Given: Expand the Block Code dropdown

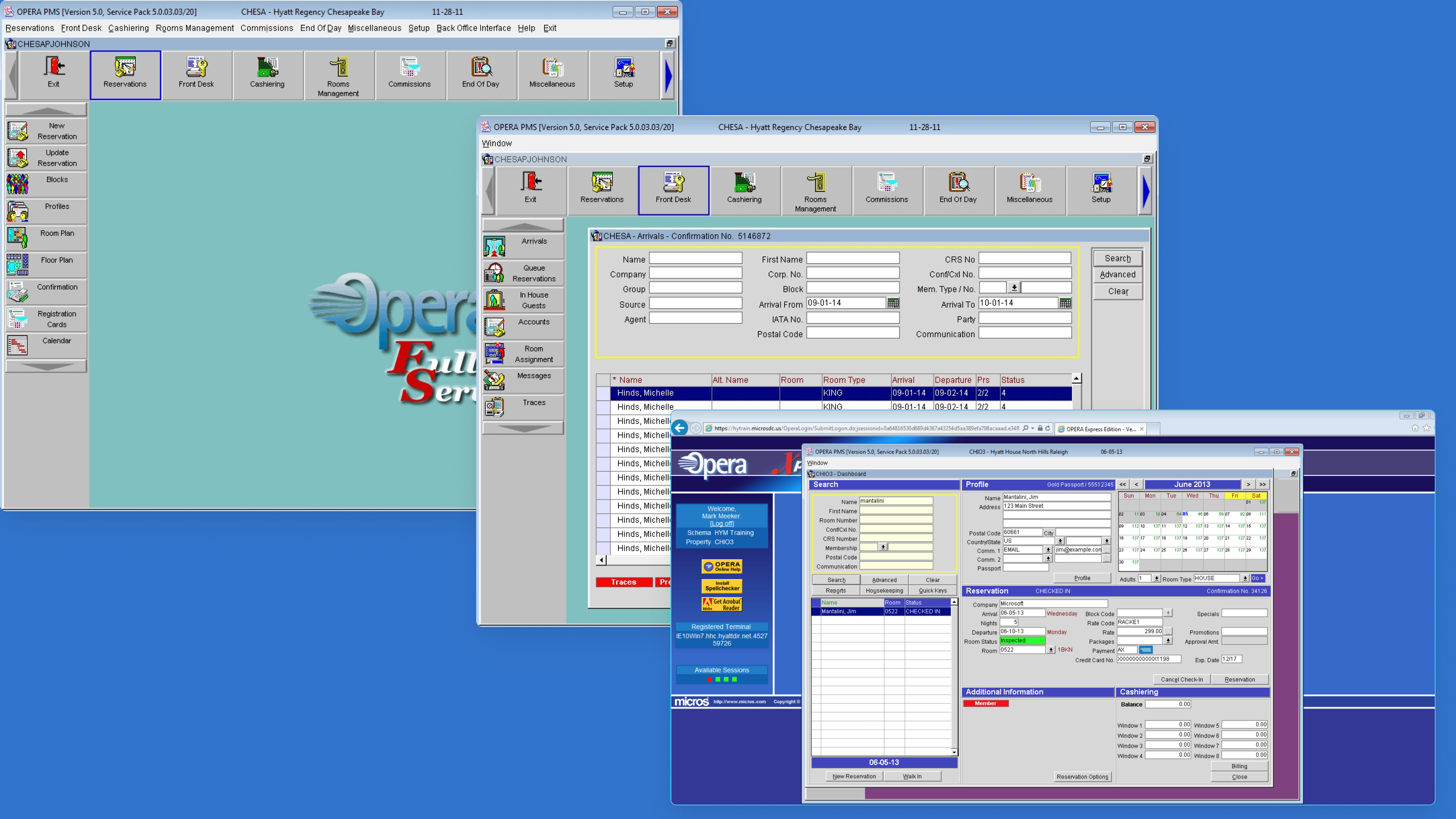Looking at the screenshot, I should pyautogui.click(x=1168, y=613).
